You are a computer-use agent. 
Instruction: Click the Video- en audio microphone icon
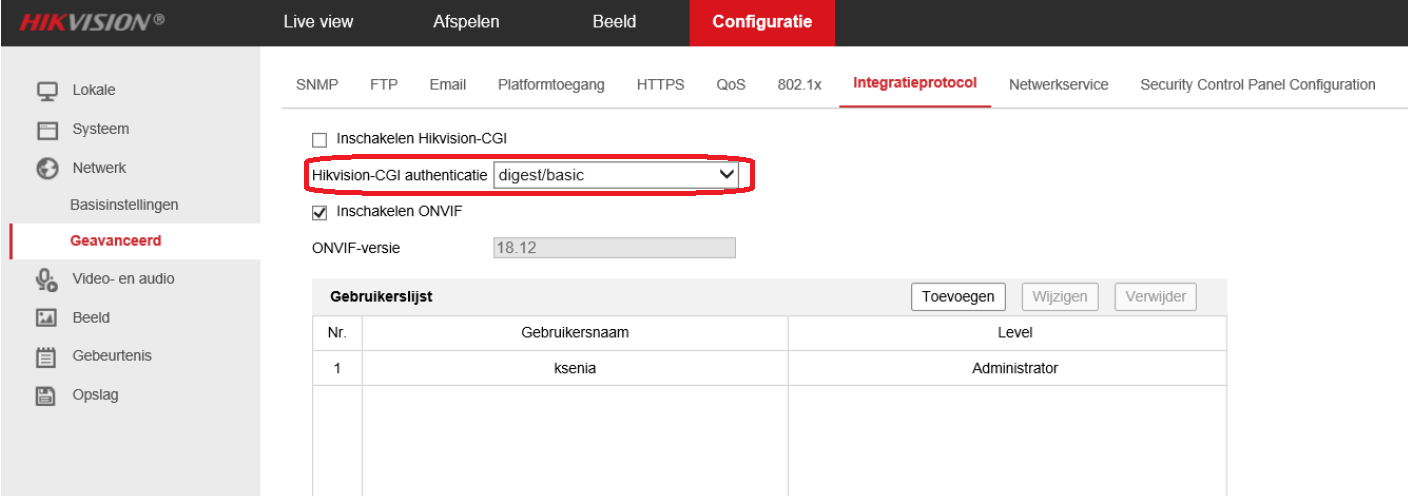click(x=48, y=280)
